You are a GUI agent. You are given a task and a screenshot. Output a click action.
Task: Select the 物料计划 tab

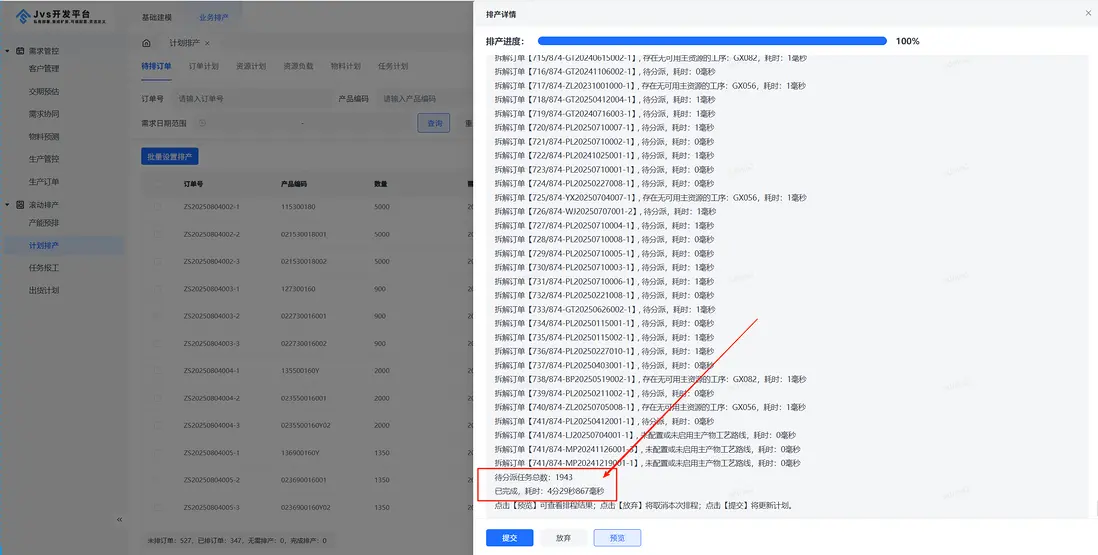click(x=346, y=66)
